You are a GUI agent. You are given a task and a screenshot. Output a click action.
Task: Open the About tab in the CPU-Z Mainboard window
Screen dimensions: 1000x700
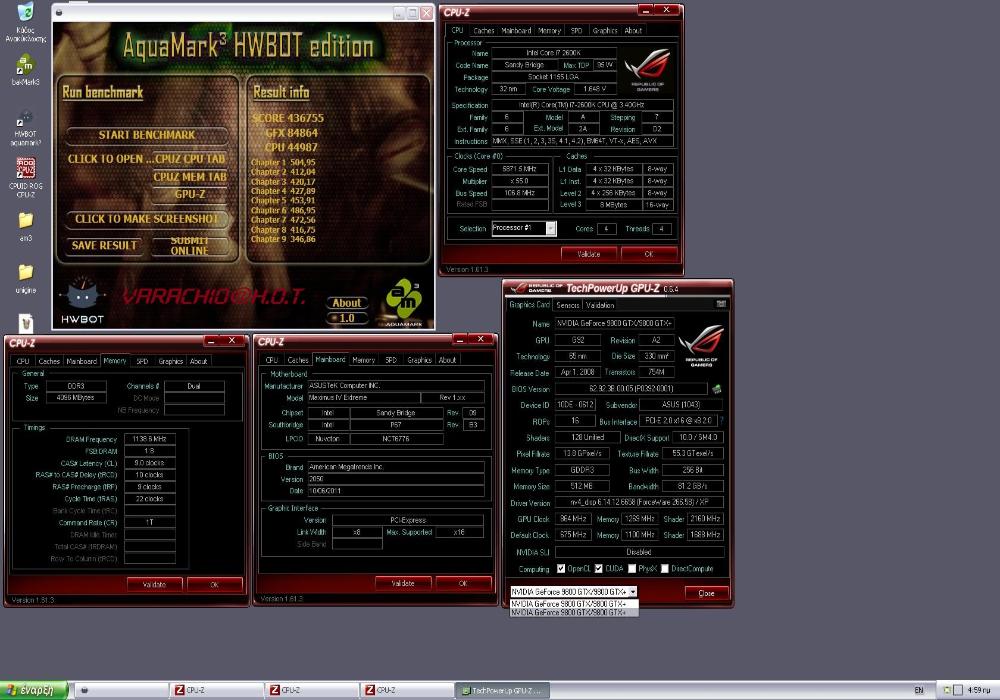(x=447, y=360)
